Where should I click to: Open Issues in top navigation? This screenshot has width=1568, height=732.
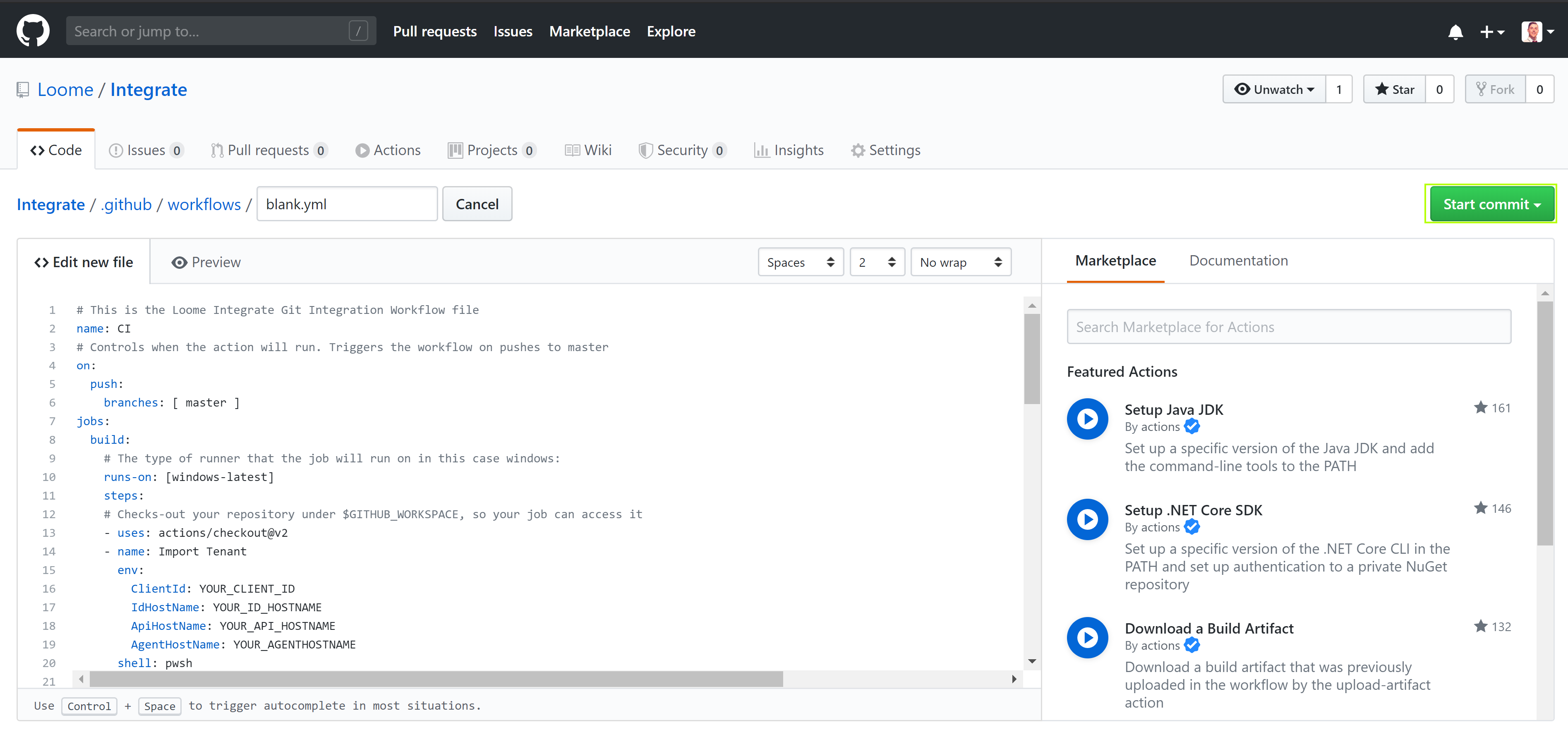(513, 31)
